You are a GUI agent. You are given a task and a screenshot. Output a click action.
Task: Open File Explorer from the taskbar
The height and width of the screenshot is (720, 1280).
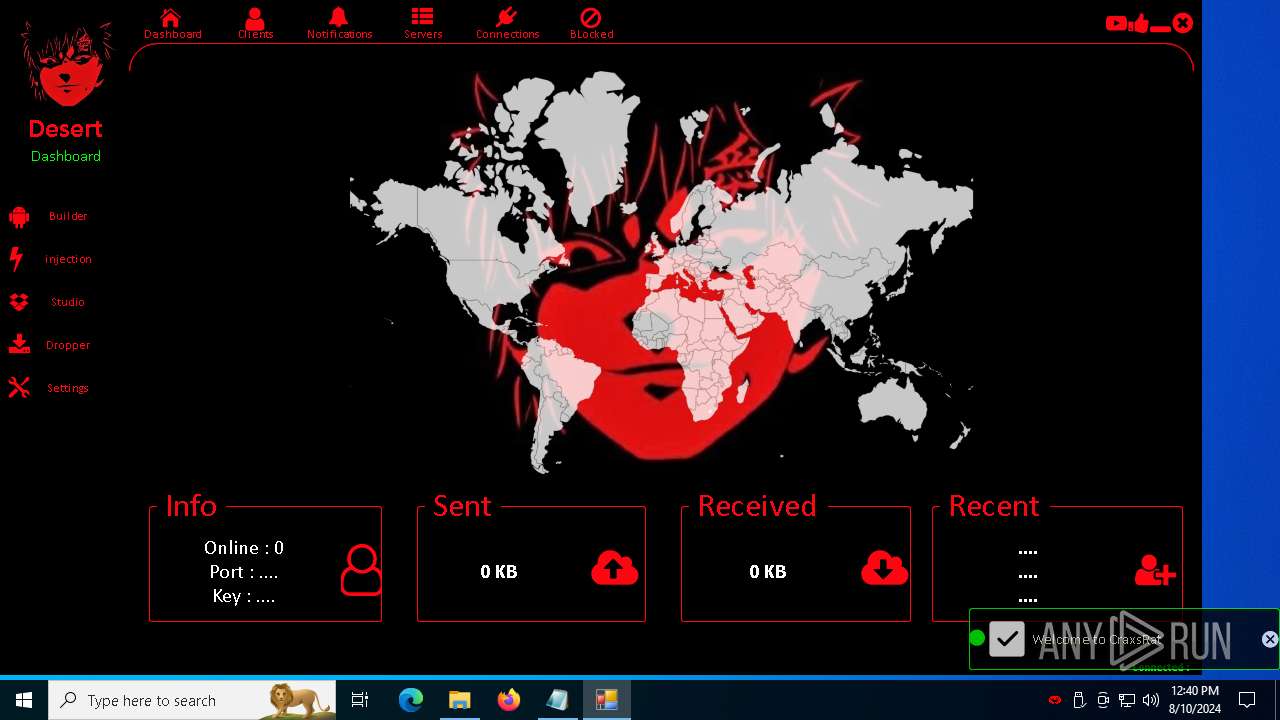pyautogui.click(x=459, y=700)
